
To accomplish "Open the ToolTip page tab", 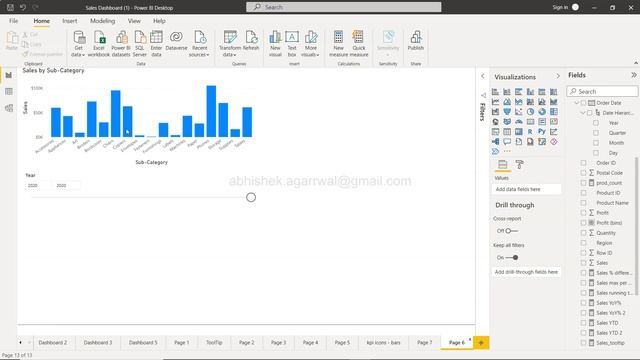I will (214, 342).
